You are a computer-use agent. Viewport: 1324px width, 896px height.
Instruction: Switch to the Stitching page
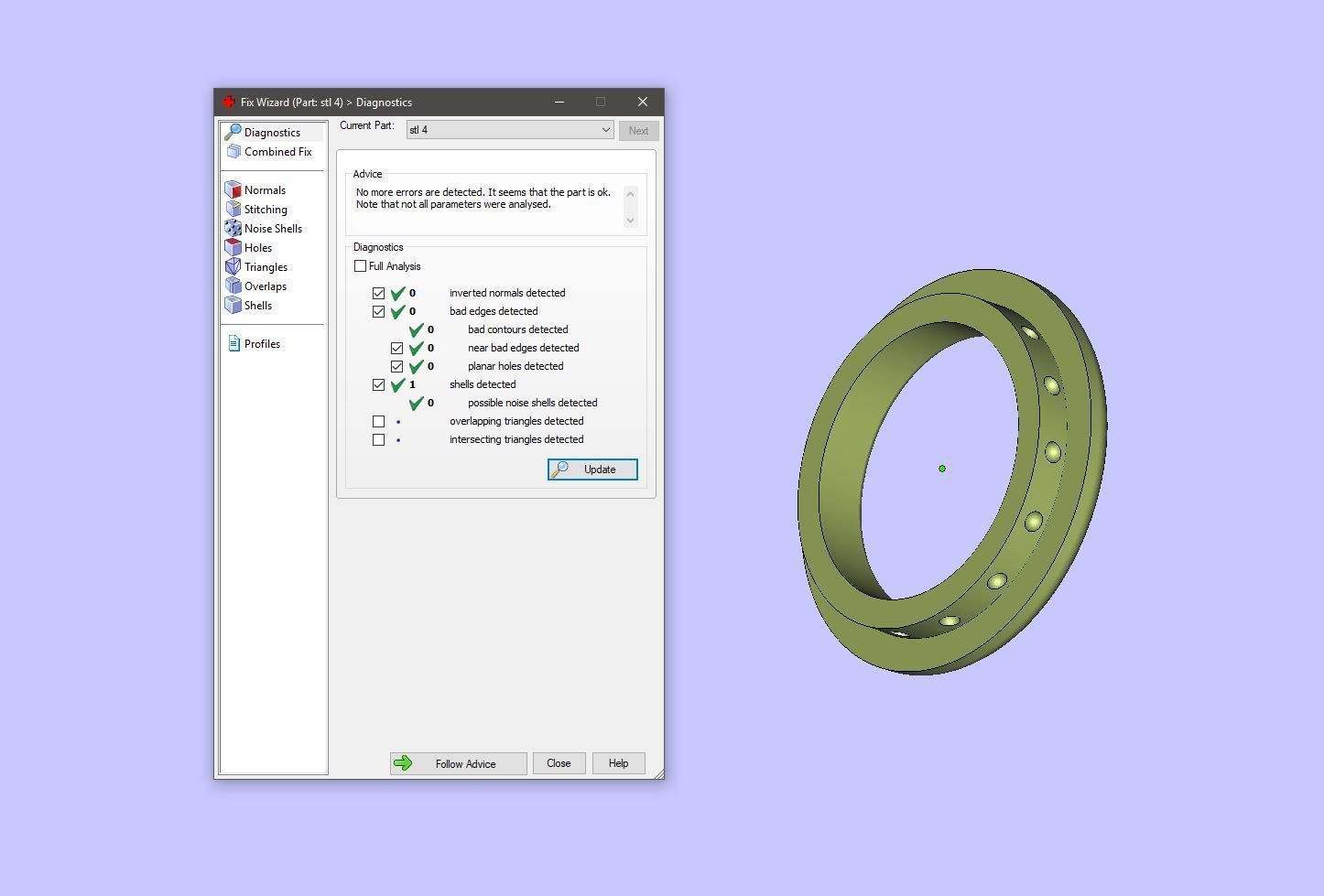pos(266,210)
